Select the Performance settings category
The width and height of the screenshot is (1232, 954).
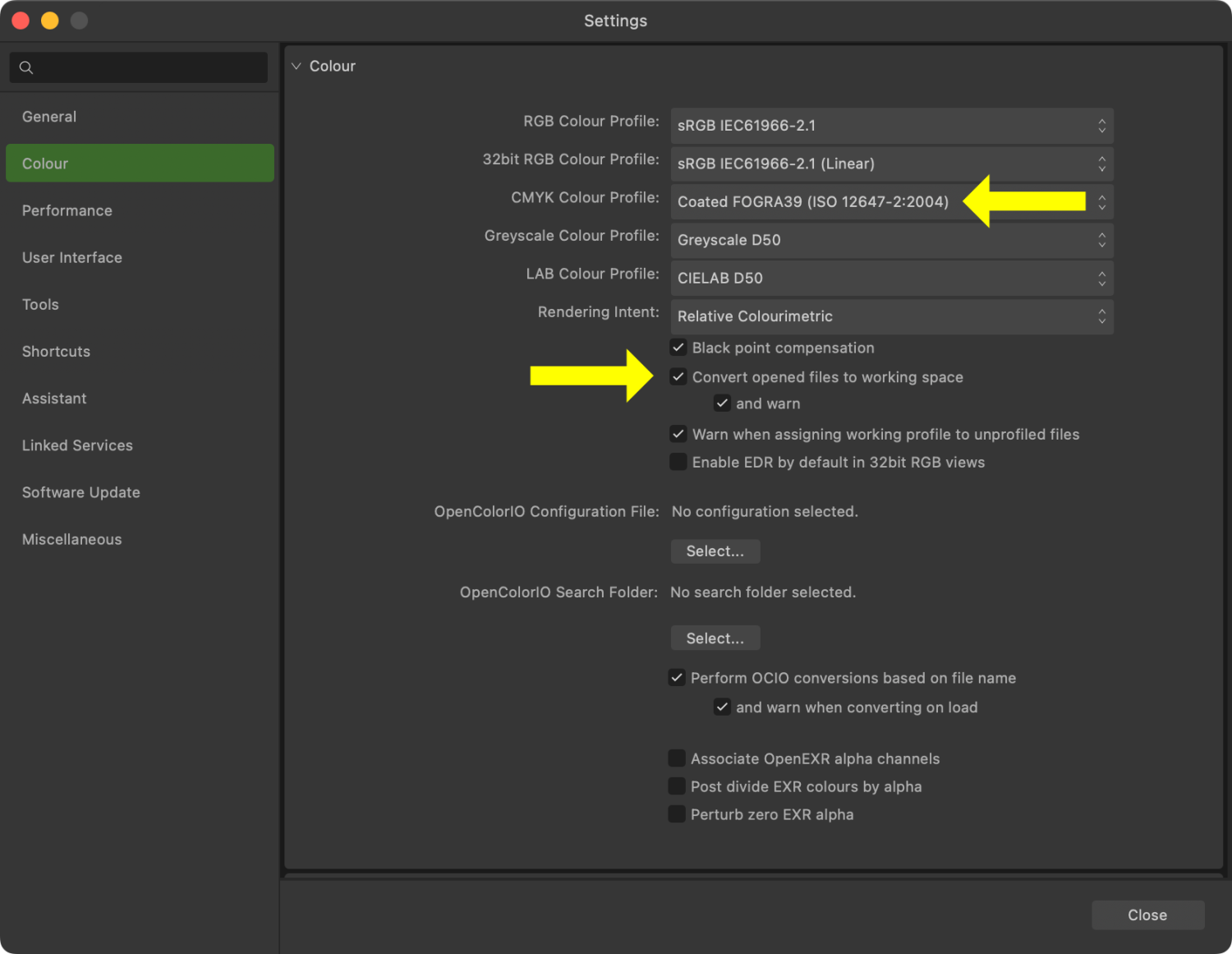[67, 210]
